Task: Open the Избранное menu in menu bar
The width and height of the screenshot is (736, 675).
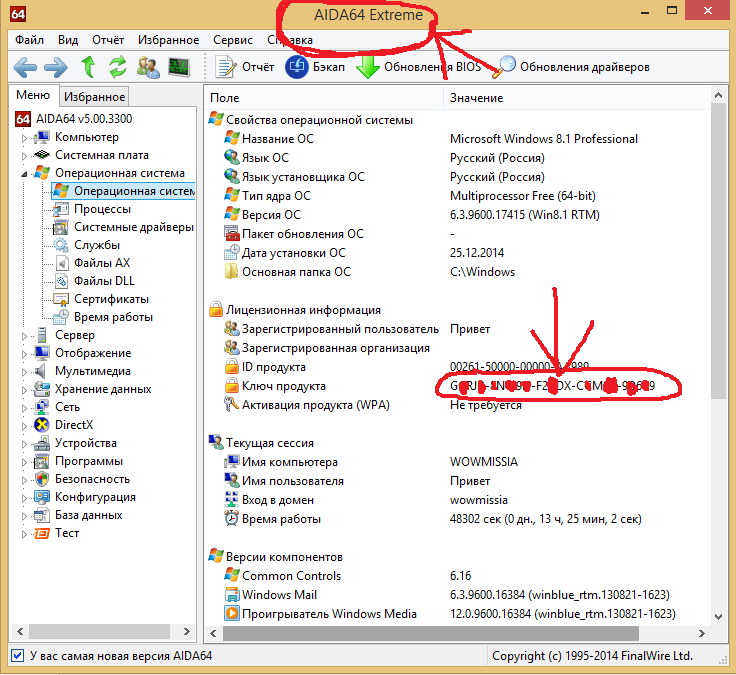Action: [x=169, y=40]
